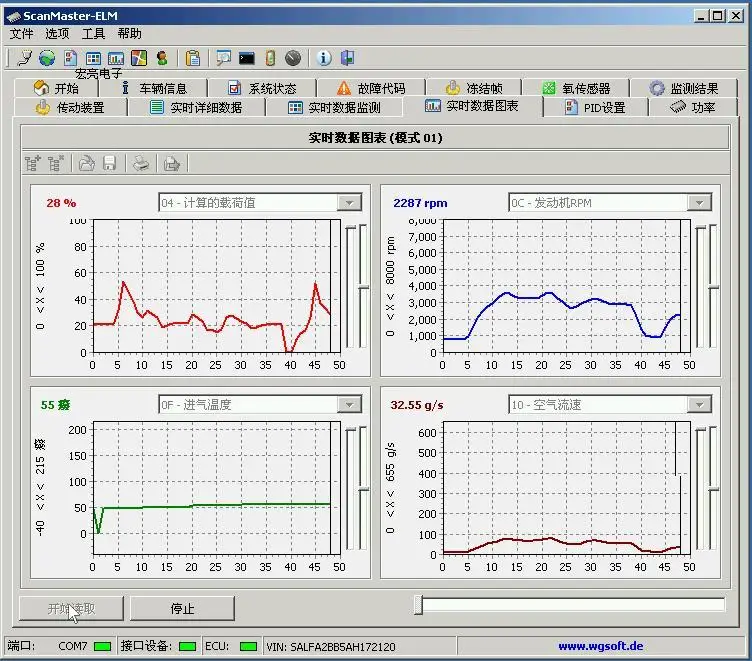Switch to the 功率 tab
This screenshot has width=752, height=661.
(x=693, y=107)
